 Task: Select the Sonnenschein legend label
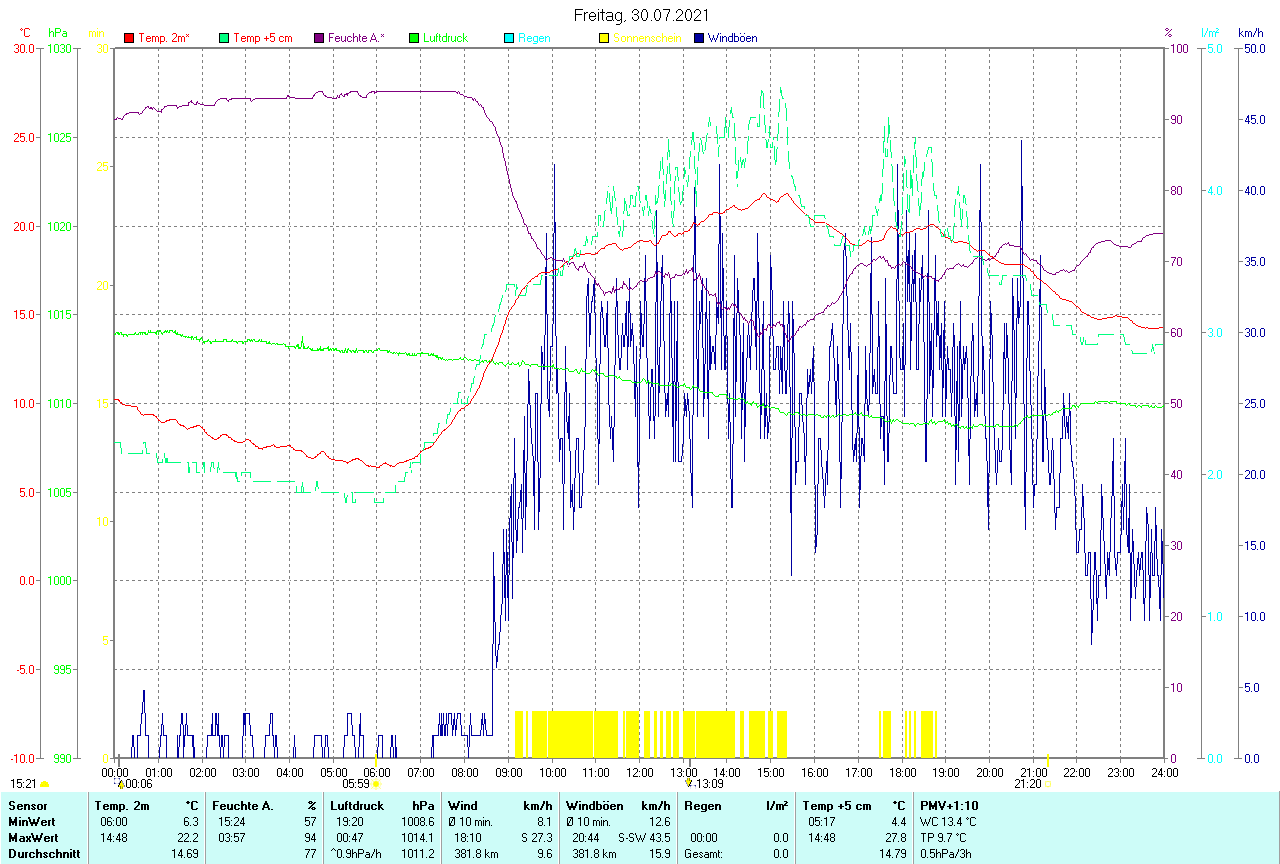[647, 38]
